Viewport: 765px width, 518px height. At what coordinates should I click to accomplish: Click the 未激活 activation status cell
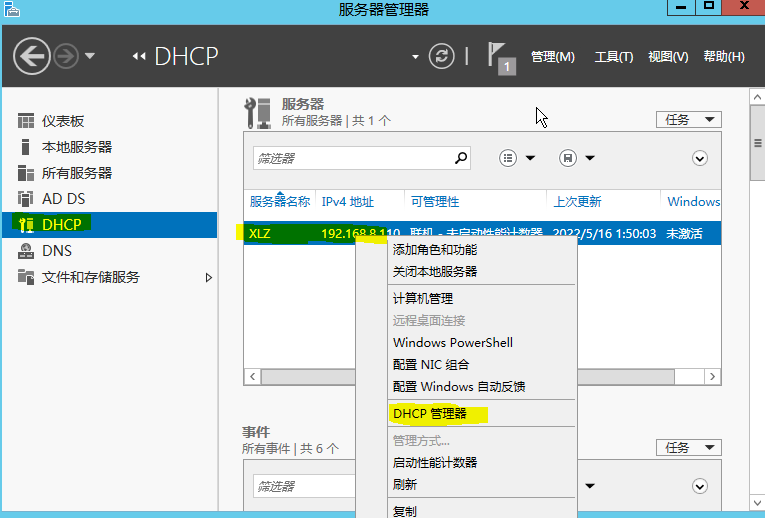point(684,234)
